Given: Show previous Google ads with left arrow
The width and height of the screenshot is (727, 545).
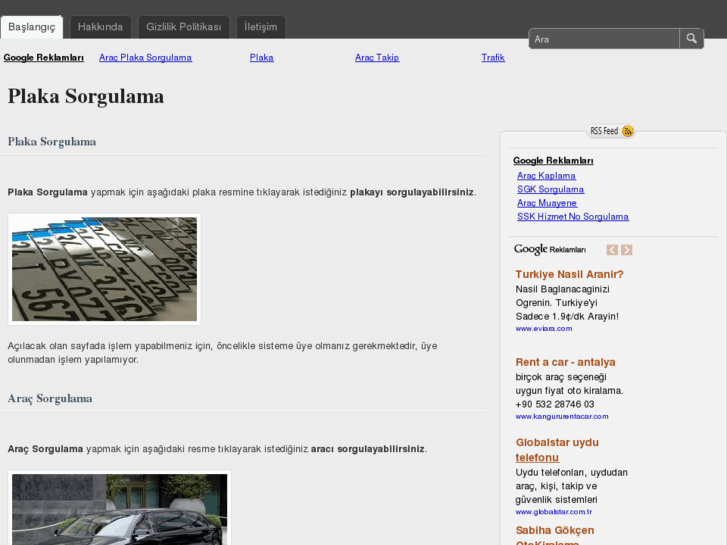Looking at the screenshot, I should pos(612,250).
